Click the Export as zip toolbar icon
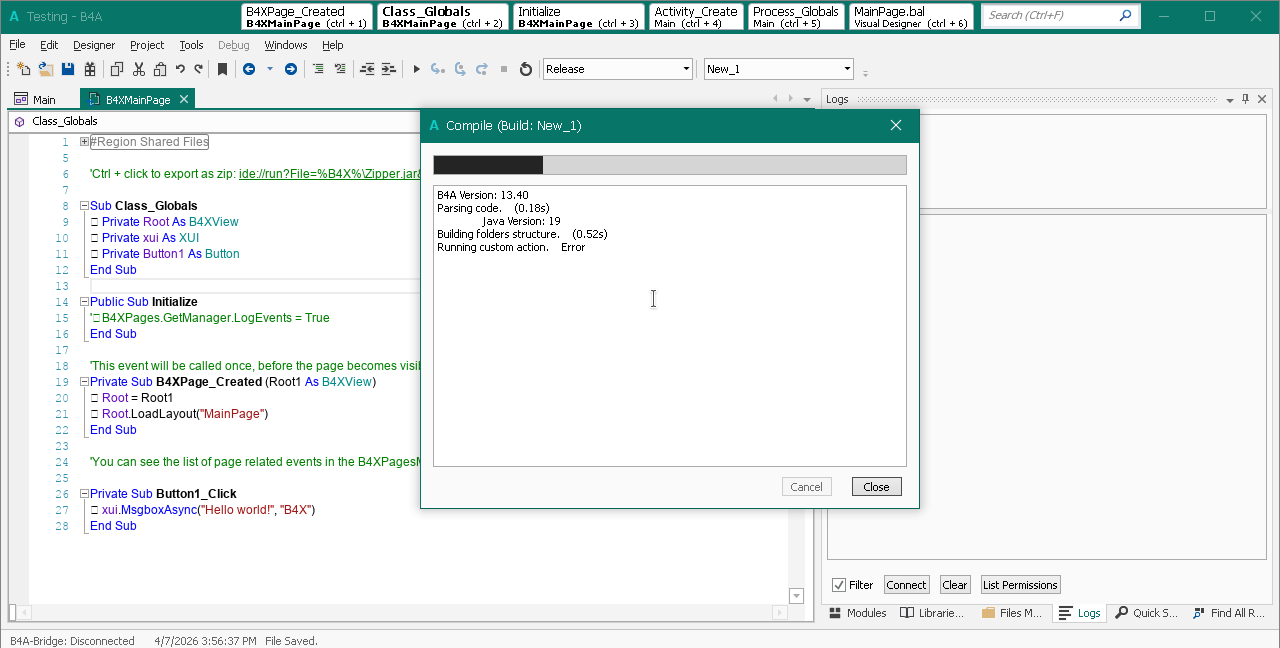The width and height of the screenshot is (1280, 648). click(90, 69)
